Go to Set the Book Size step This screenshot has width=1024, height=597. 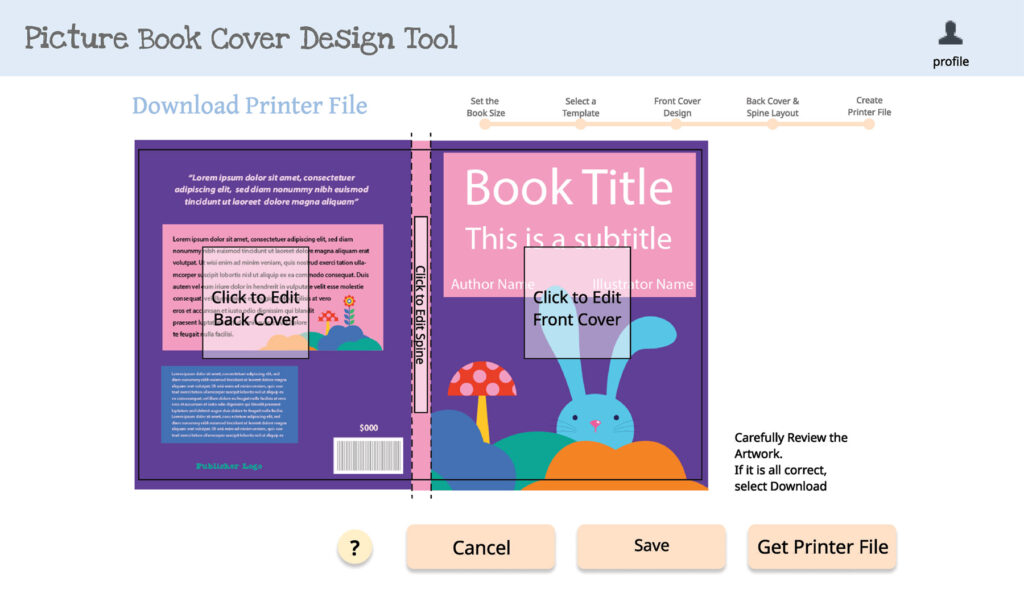pos(485,112)
